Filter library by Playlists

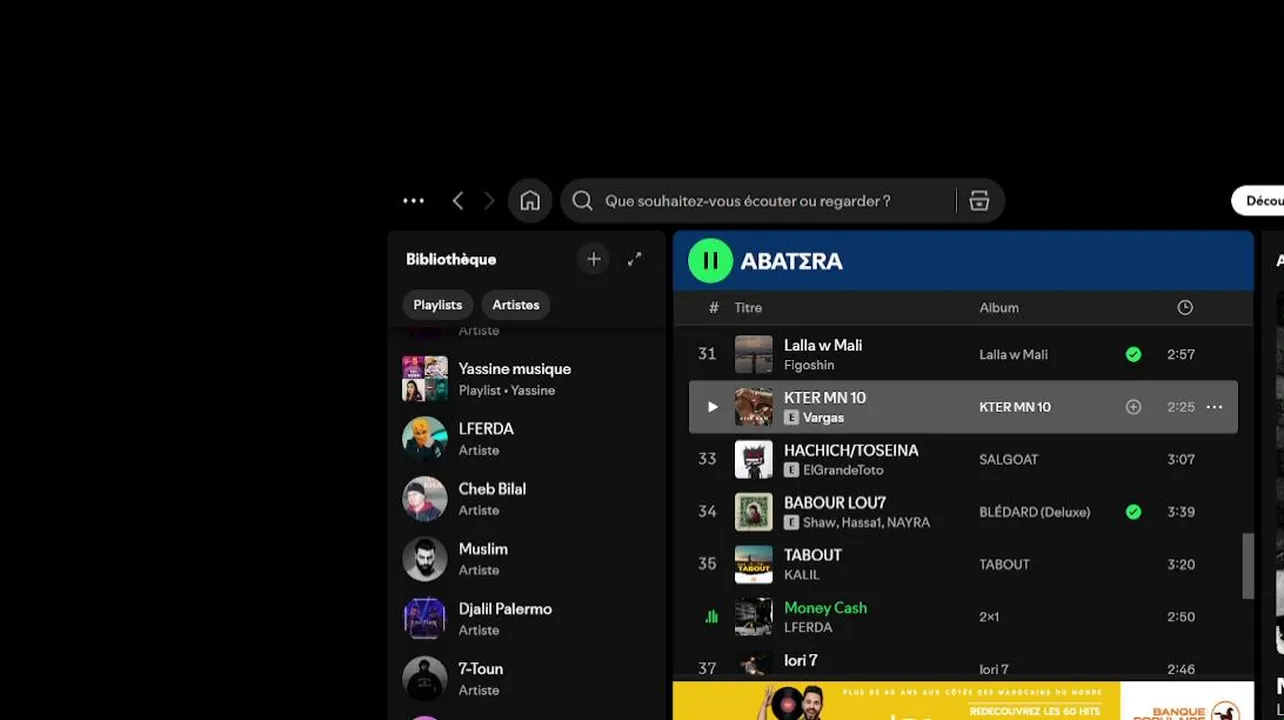coord(438,305)
